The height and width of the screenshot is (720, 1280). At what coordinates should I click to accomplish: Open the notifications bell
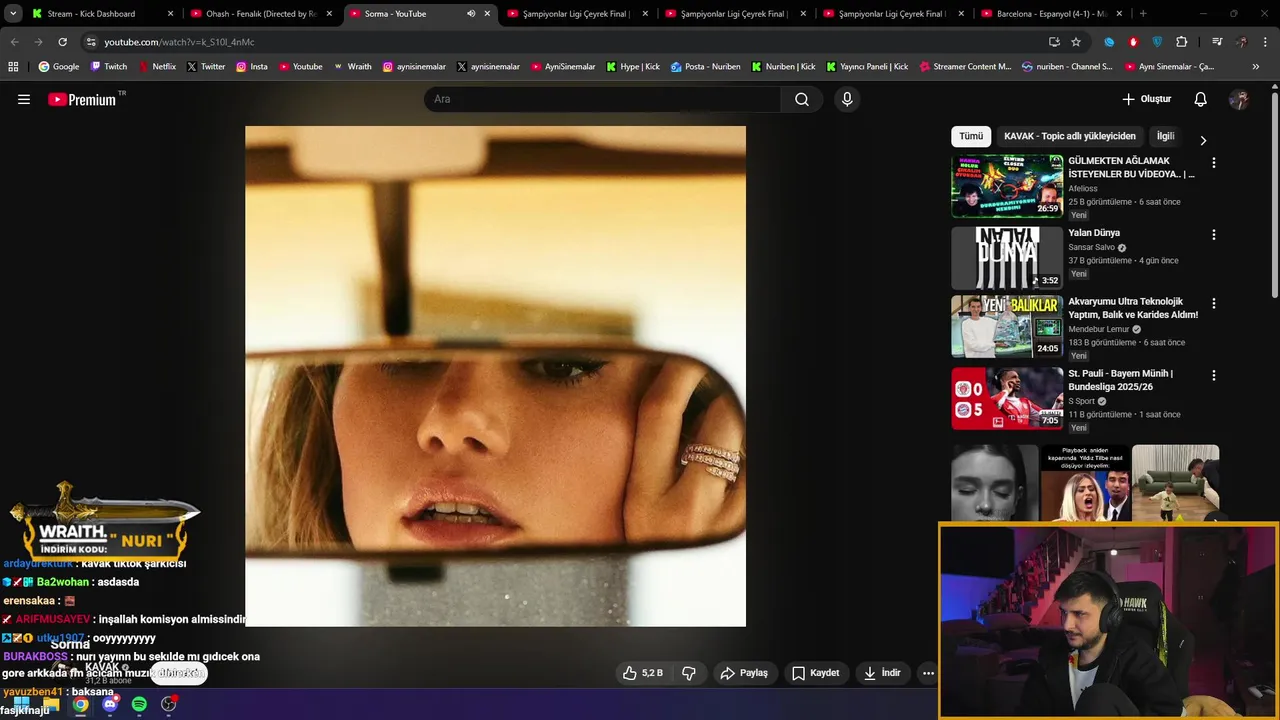pyautogui.click(x=1200, y=99)
